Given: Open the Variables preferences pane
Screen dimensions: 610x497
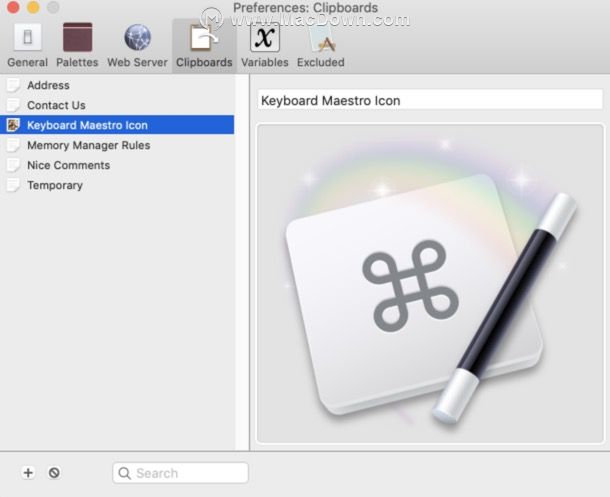Looking at the screenshot, I should [265, 46].
